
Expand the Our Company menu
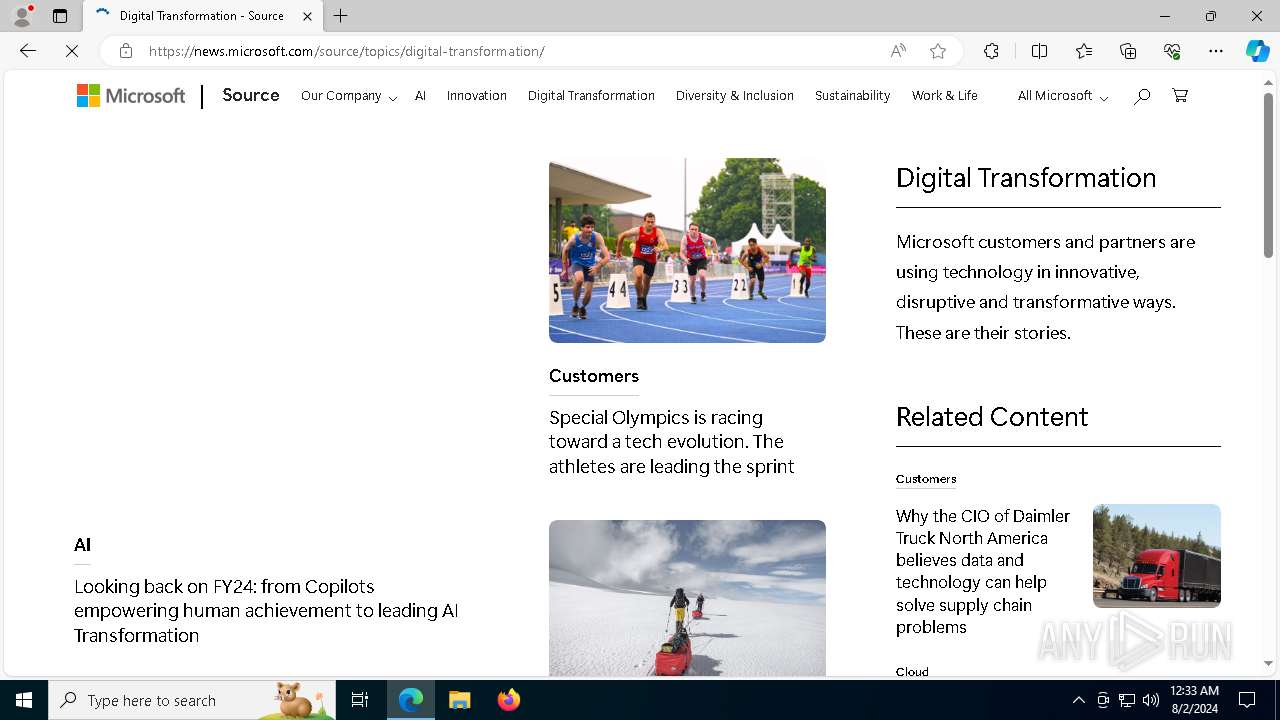point(349,96)
